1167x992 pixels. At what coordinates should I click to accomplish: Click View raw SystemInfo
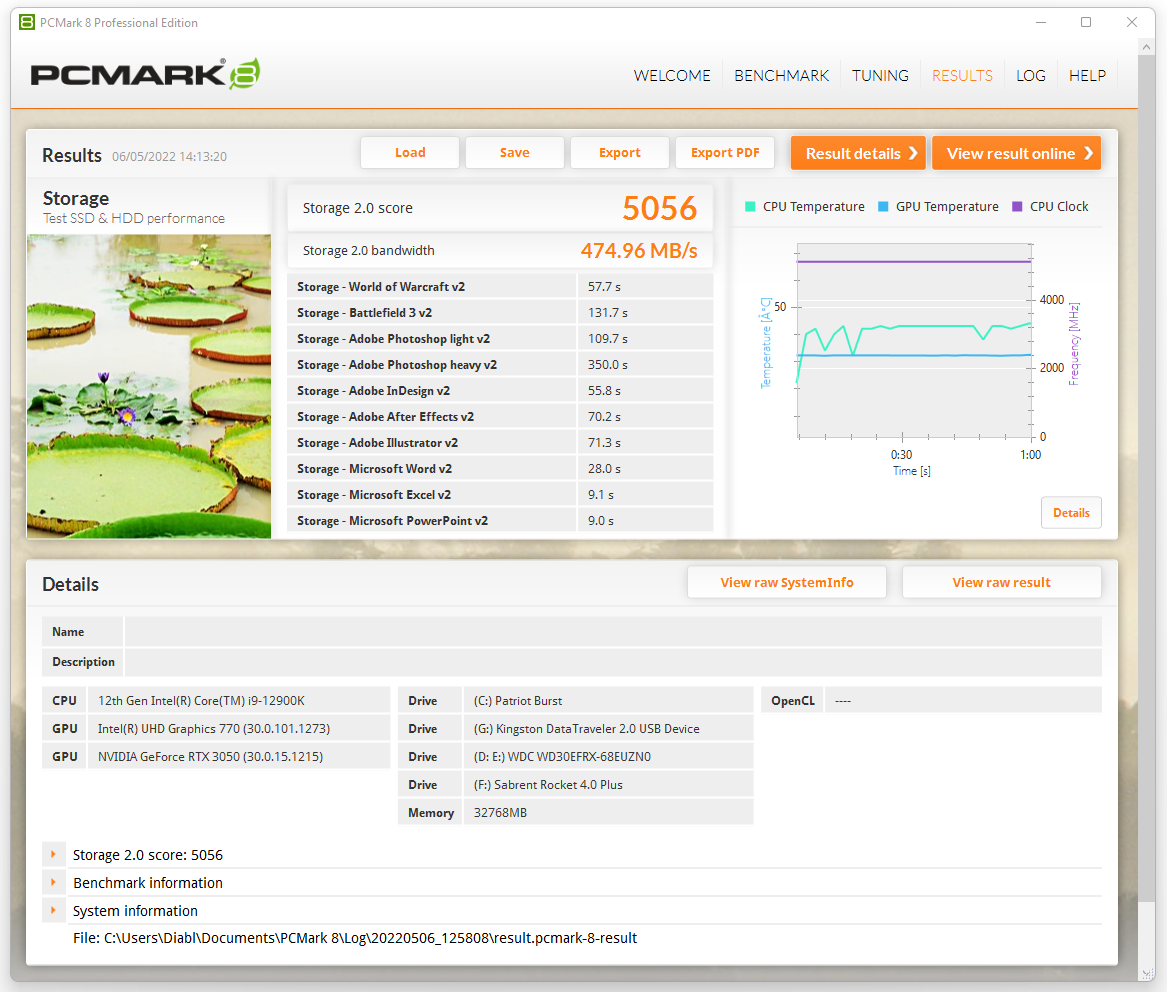click(x=787, y=582)
